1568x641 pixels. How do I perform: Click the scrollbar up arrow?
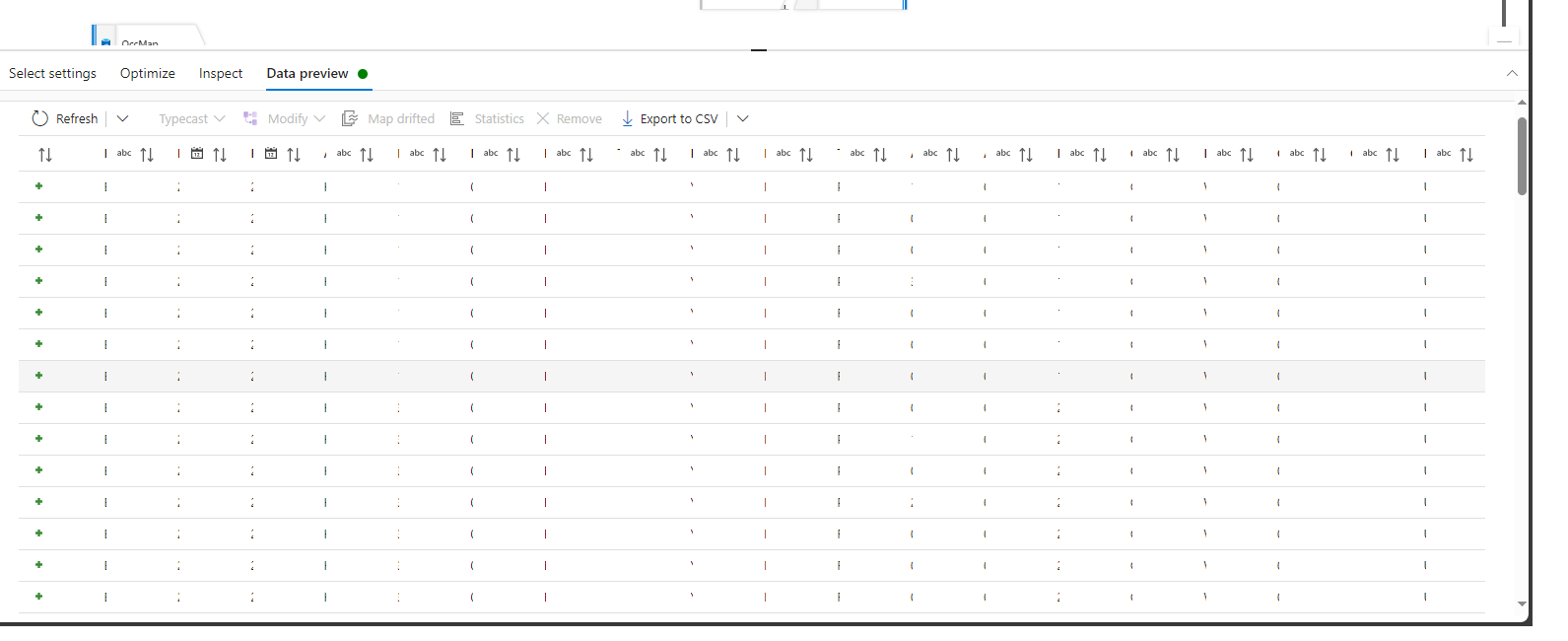[1522, 102]
